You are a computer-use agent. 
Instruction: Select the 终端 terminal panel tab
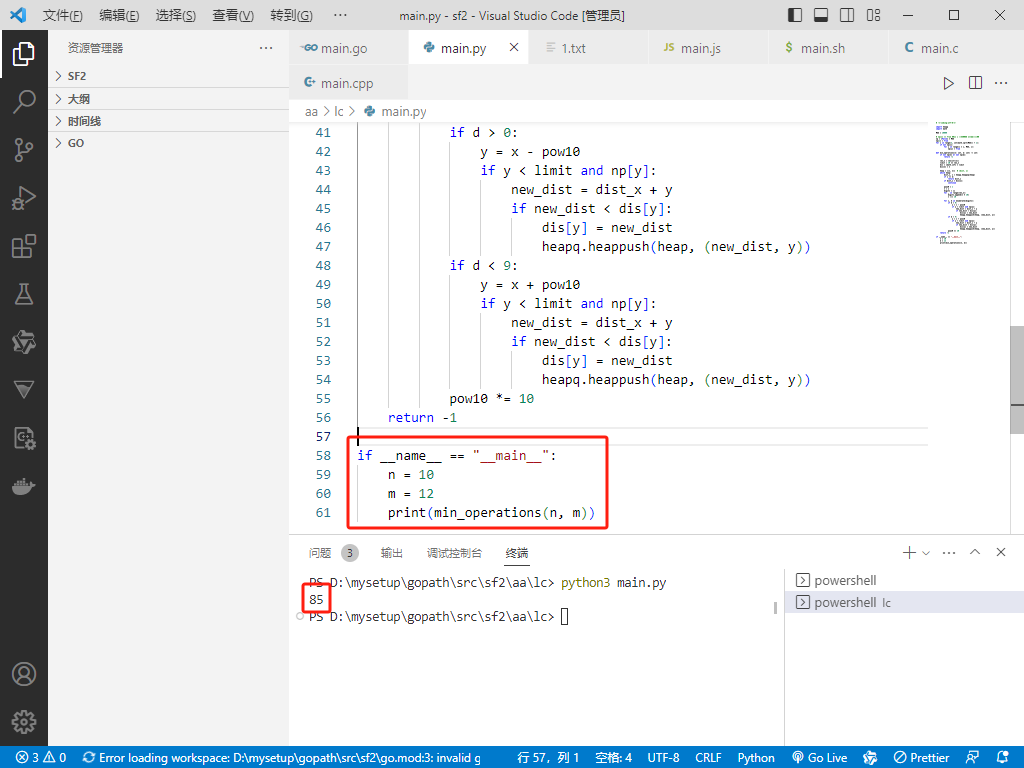(517, 553)
